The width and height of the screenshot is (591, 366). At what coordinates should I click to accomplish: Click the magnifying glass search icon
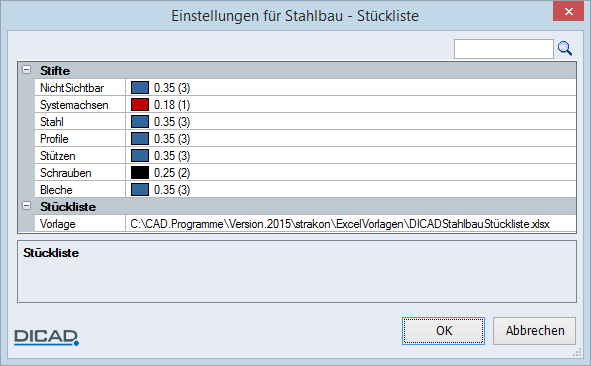tap(565, 48)
